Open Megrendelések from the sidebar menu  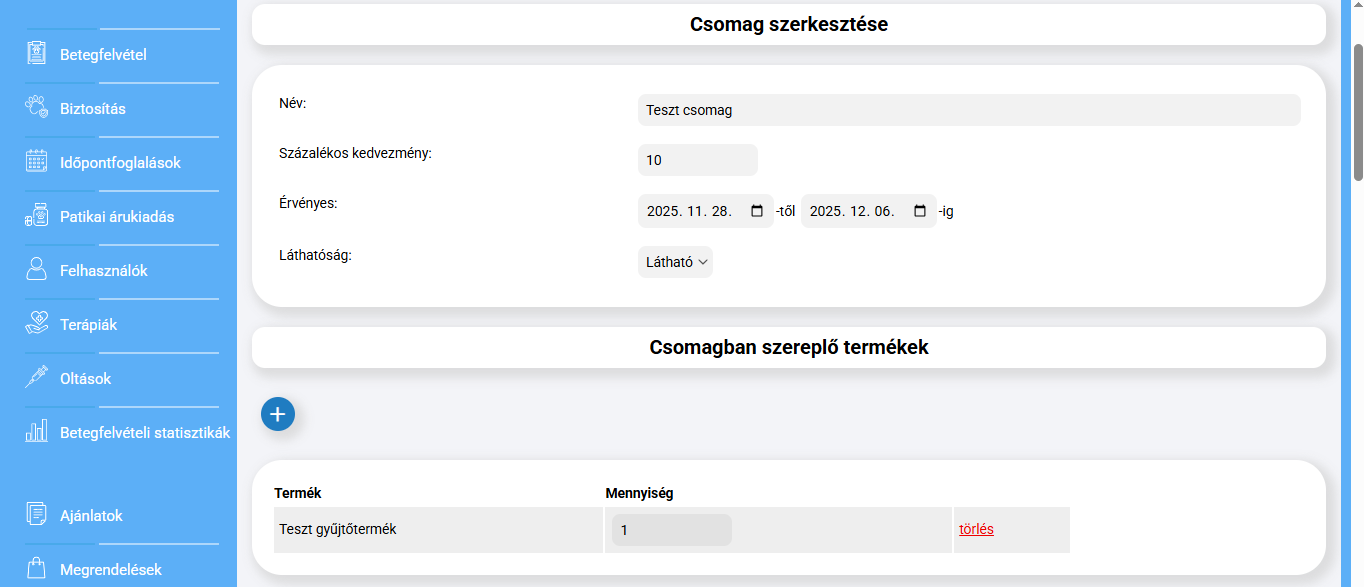click(x=110, y=570)
